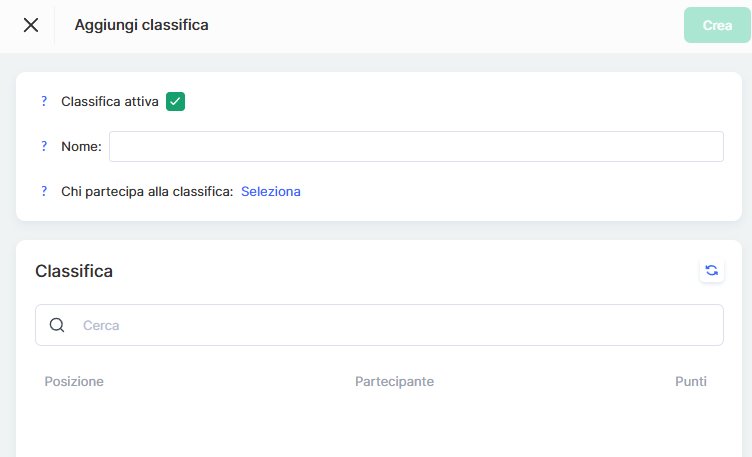Open help for Classifica attiva
752x457 pixels.
point(44,101)
